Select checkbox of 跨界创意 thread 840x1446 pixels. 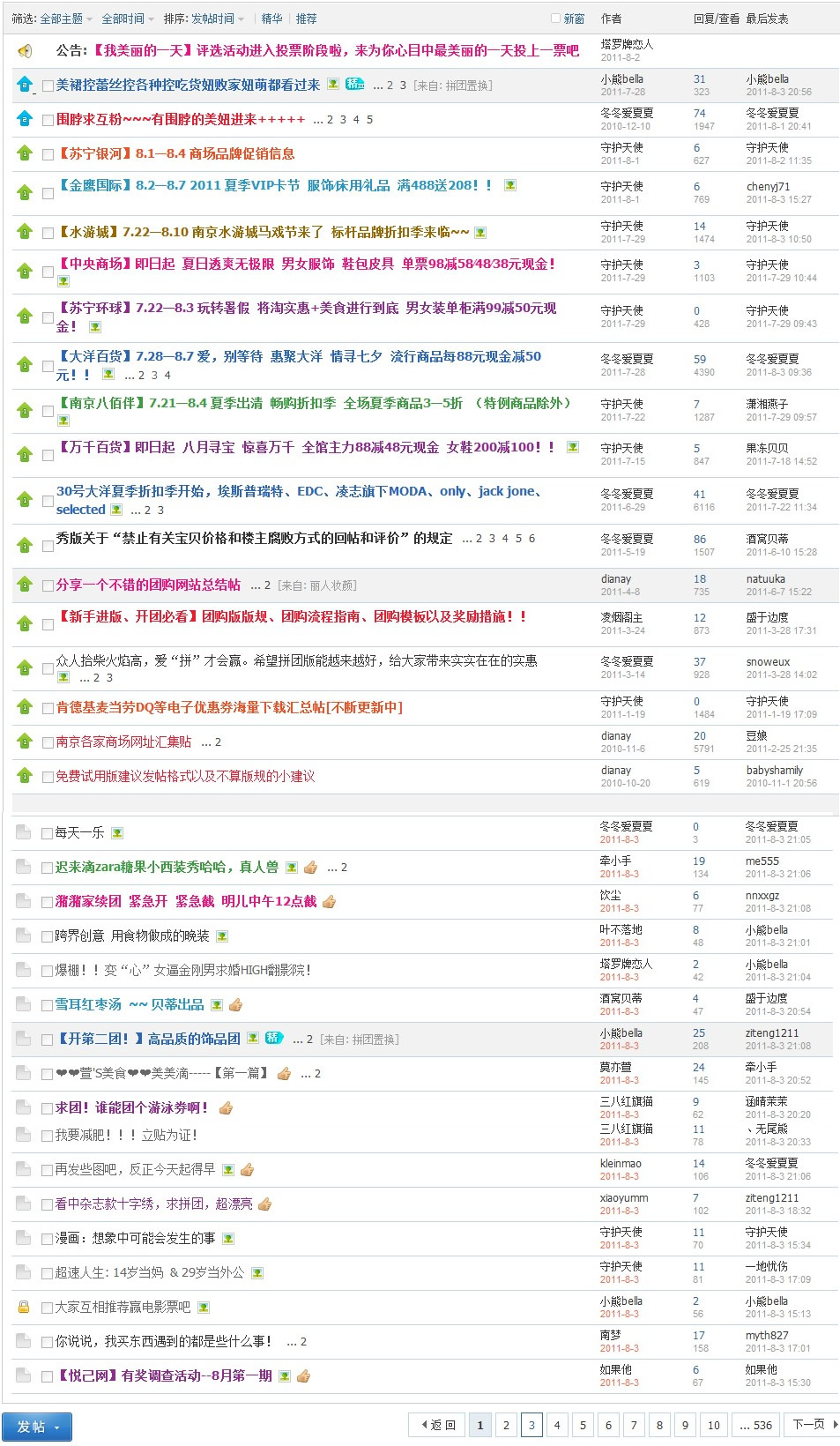pos(48,936)
